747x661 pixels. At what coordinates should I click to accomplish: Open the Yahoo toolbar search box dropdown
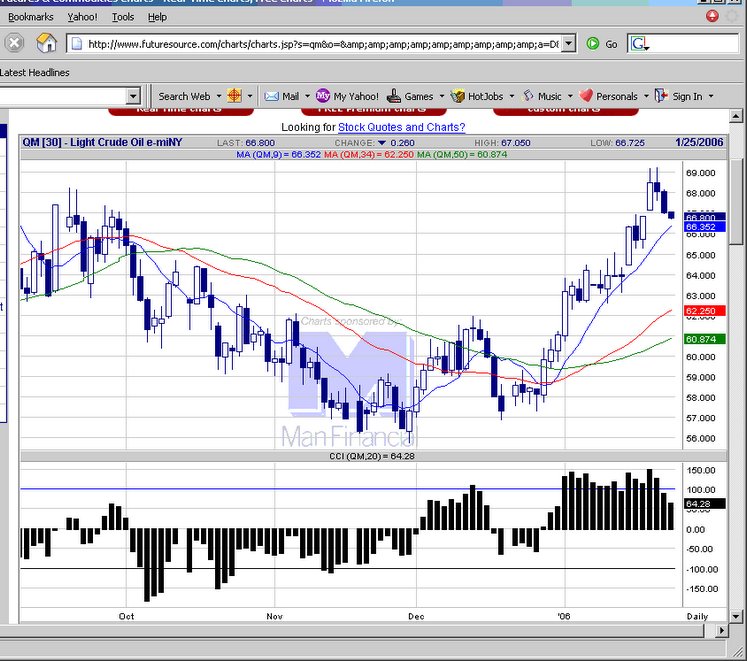pyautogui.click(x=133, y=96)
